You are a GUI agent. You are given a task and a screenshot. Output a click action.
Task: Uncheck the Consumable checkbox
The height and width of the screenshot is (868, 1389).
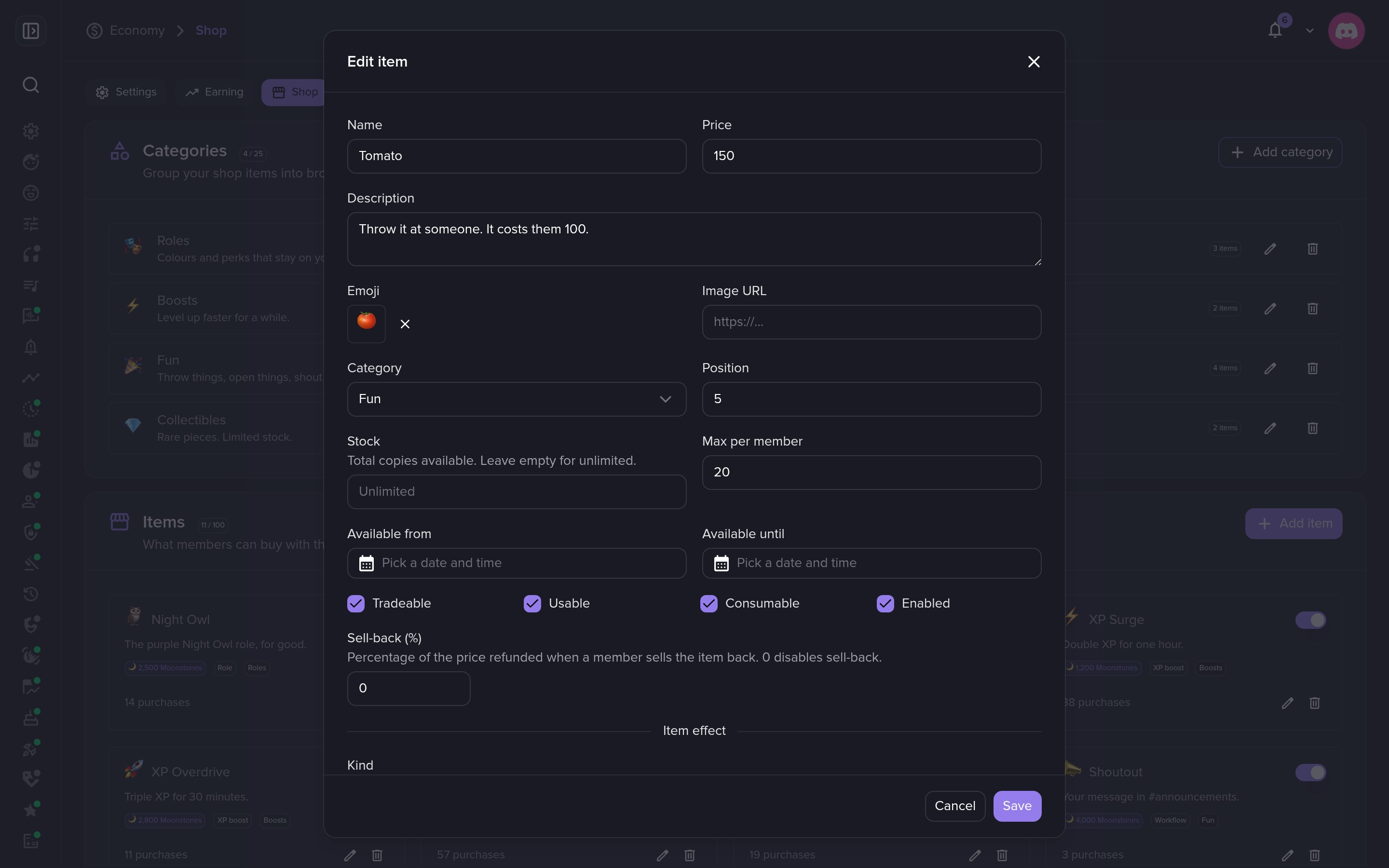(x=709, y=603)
